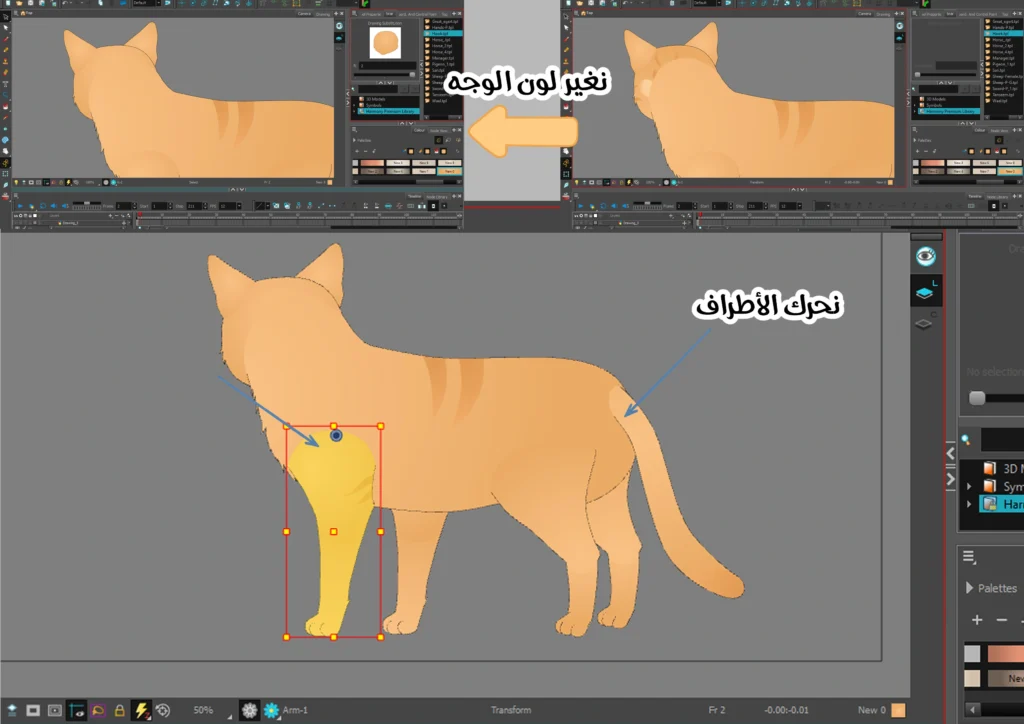This screenshot has height=724, width=1024.
Task: Open the Colour view hamburger menu
Action: 969,557
